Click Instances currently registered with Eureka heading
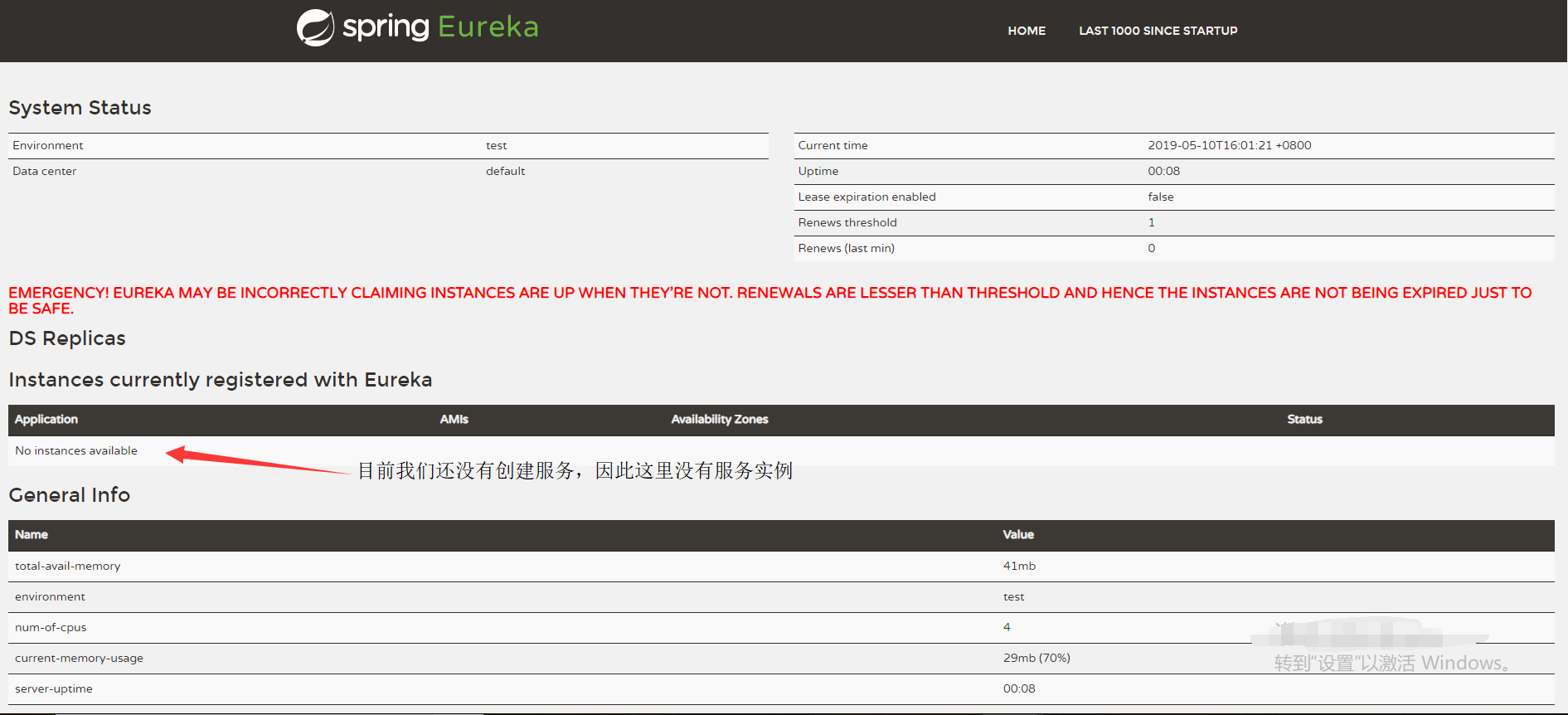Image resolution: width=1568 pixels, height=715 pixels. coord(220,380)
